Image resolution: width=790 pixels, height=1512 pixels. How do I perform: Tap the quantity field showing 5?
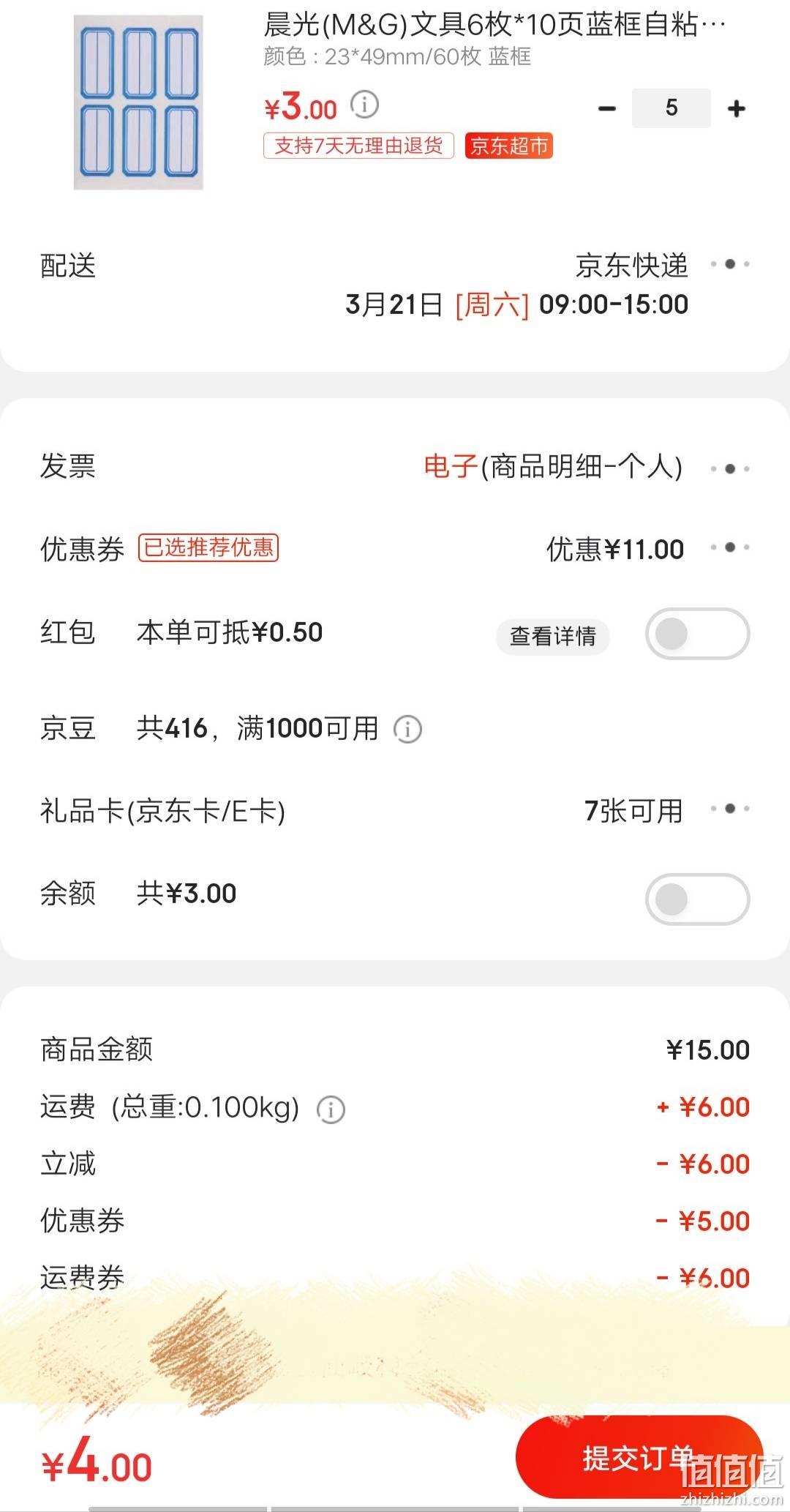coord(671,108)
